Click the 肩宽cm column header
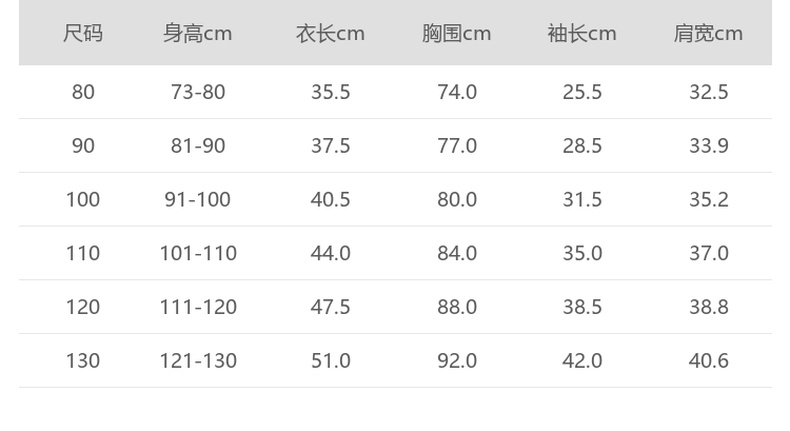The height and width of the screenshot is (431, 790). tap(708, 34)
